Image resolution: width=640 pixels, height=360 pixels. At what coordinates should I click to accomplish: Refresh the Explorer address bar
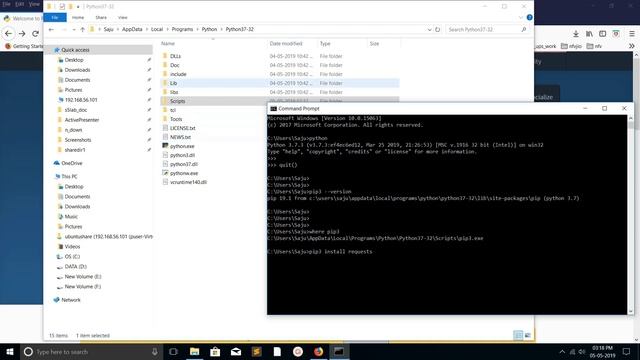(438, 29)
